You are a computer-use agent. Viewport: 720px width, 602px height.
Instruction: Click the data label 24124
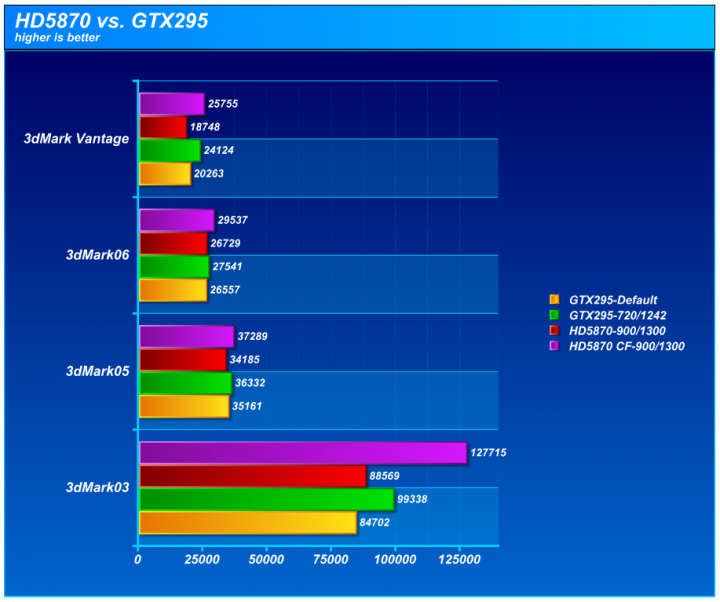(219, 151)
